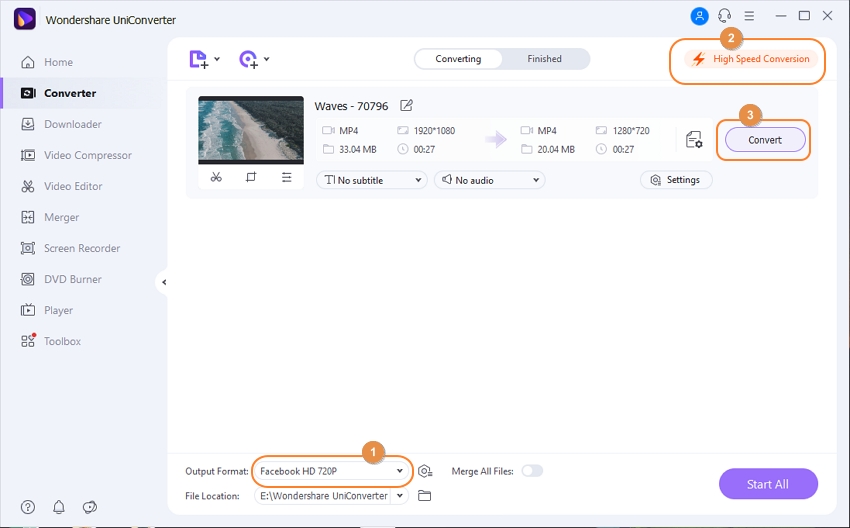Viewport: 850px width, 528px height.
Task: Open the user account icon
Action: (x=699, y=16)
